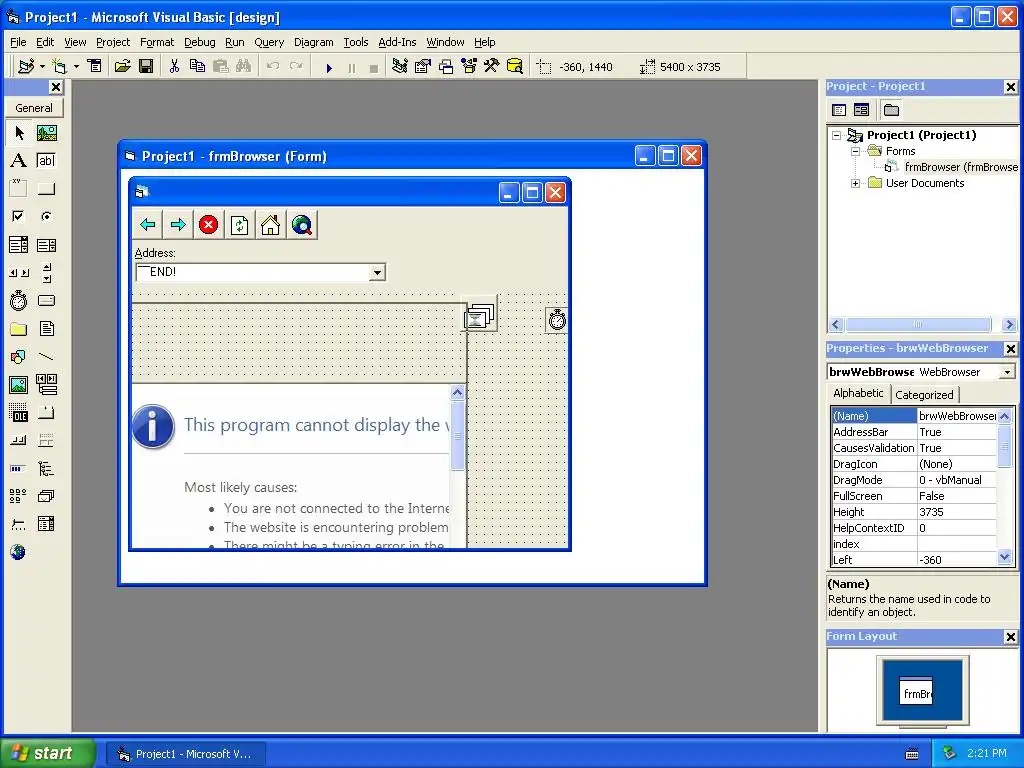
Task: Open the Project menu
Action: pos(113,42)
